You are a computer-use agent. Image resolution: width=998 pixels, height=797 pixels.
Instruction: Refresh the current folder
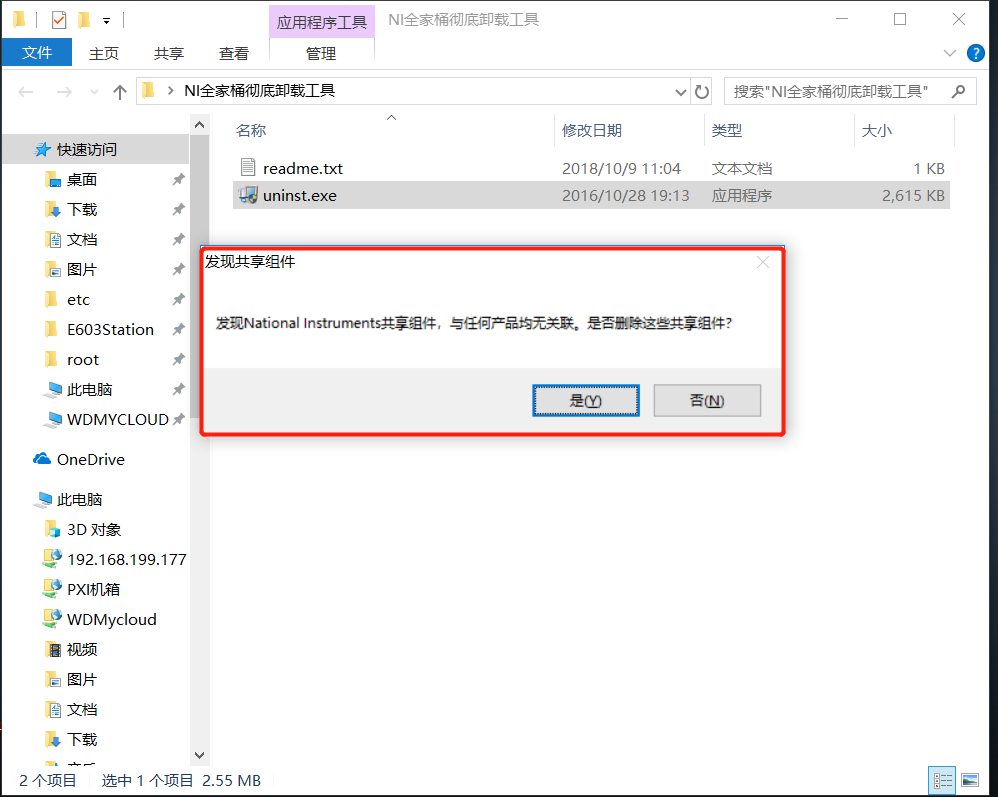(701, 92)
